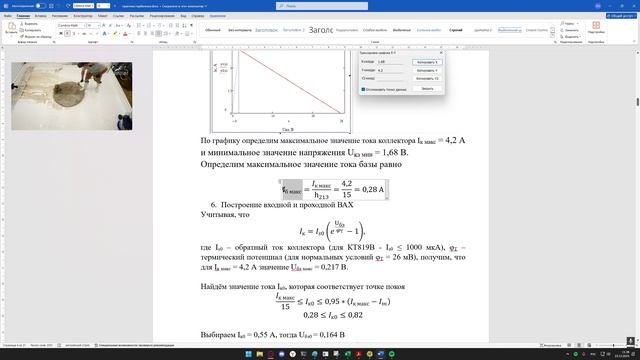
Task: Open the Change Case (Aa) dropdown
Action: tap(119, 25)
